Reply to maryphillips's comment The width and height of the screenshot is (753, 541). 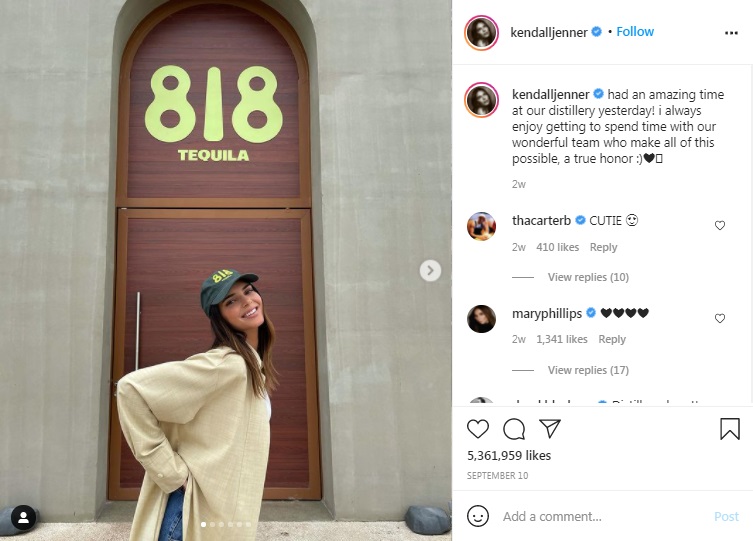(612, 339)
